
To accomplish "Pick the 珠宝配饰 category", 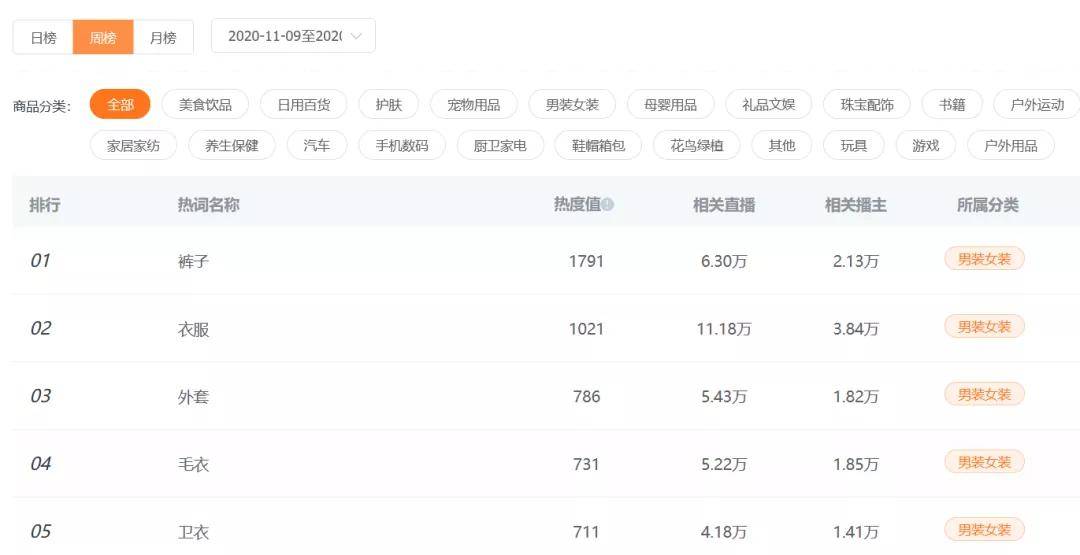I will click(867, 104).
